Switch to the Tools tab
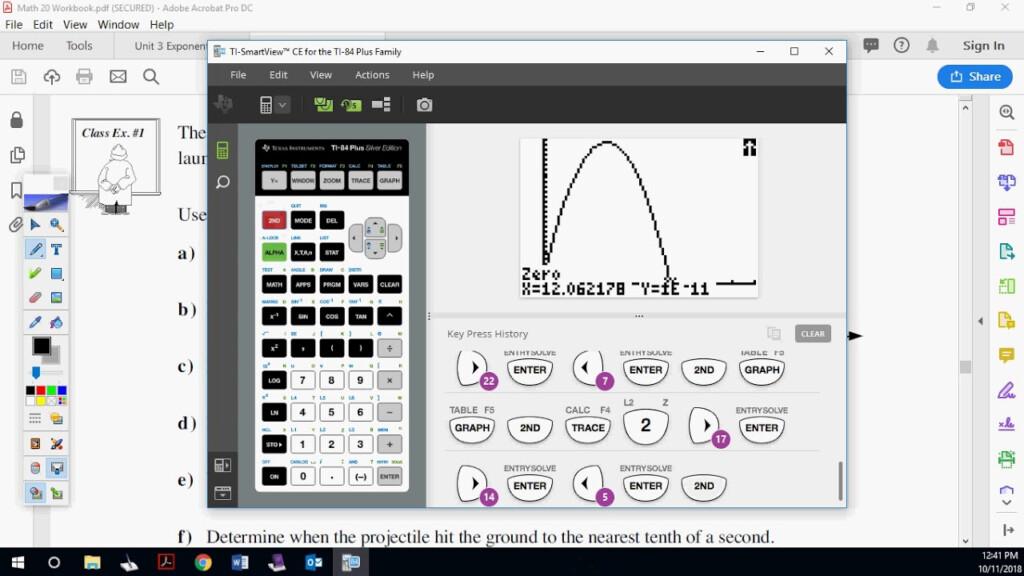Screen dimensions: 1024x576 pos(79,46)
